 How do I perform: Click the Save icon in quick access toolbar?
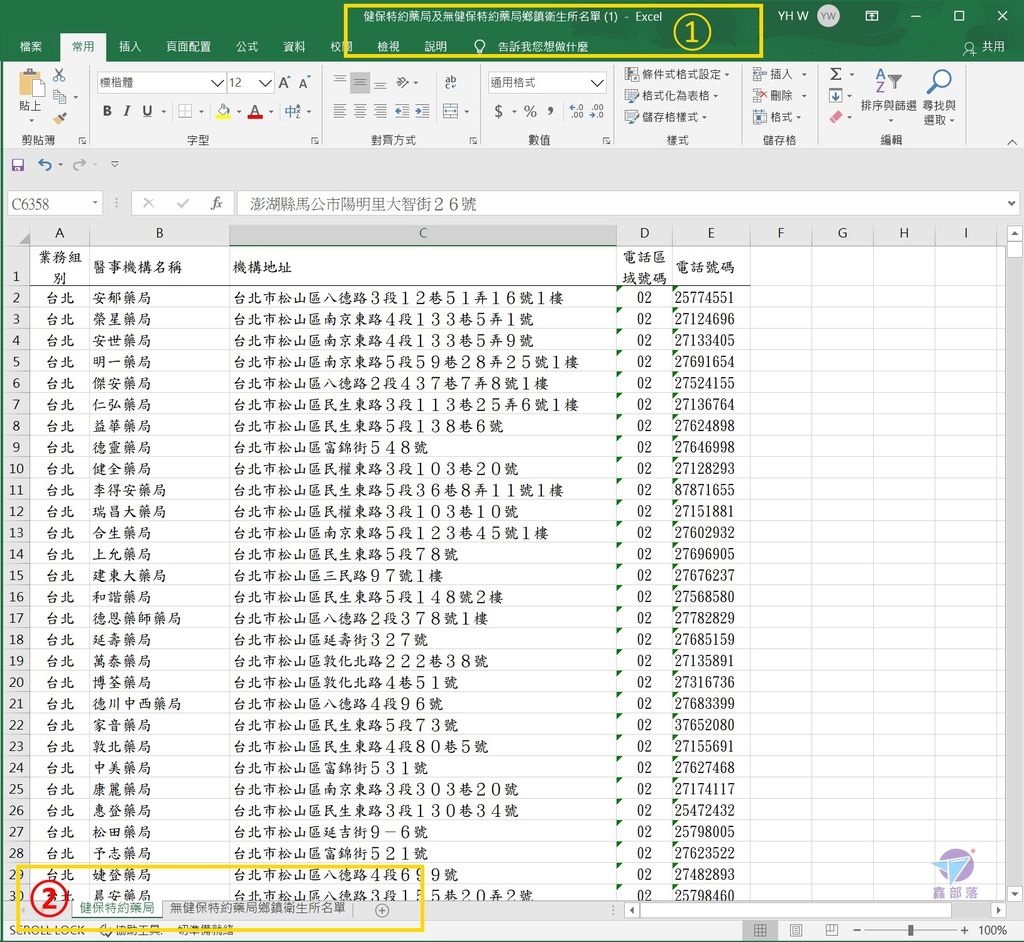click(17, 164)
